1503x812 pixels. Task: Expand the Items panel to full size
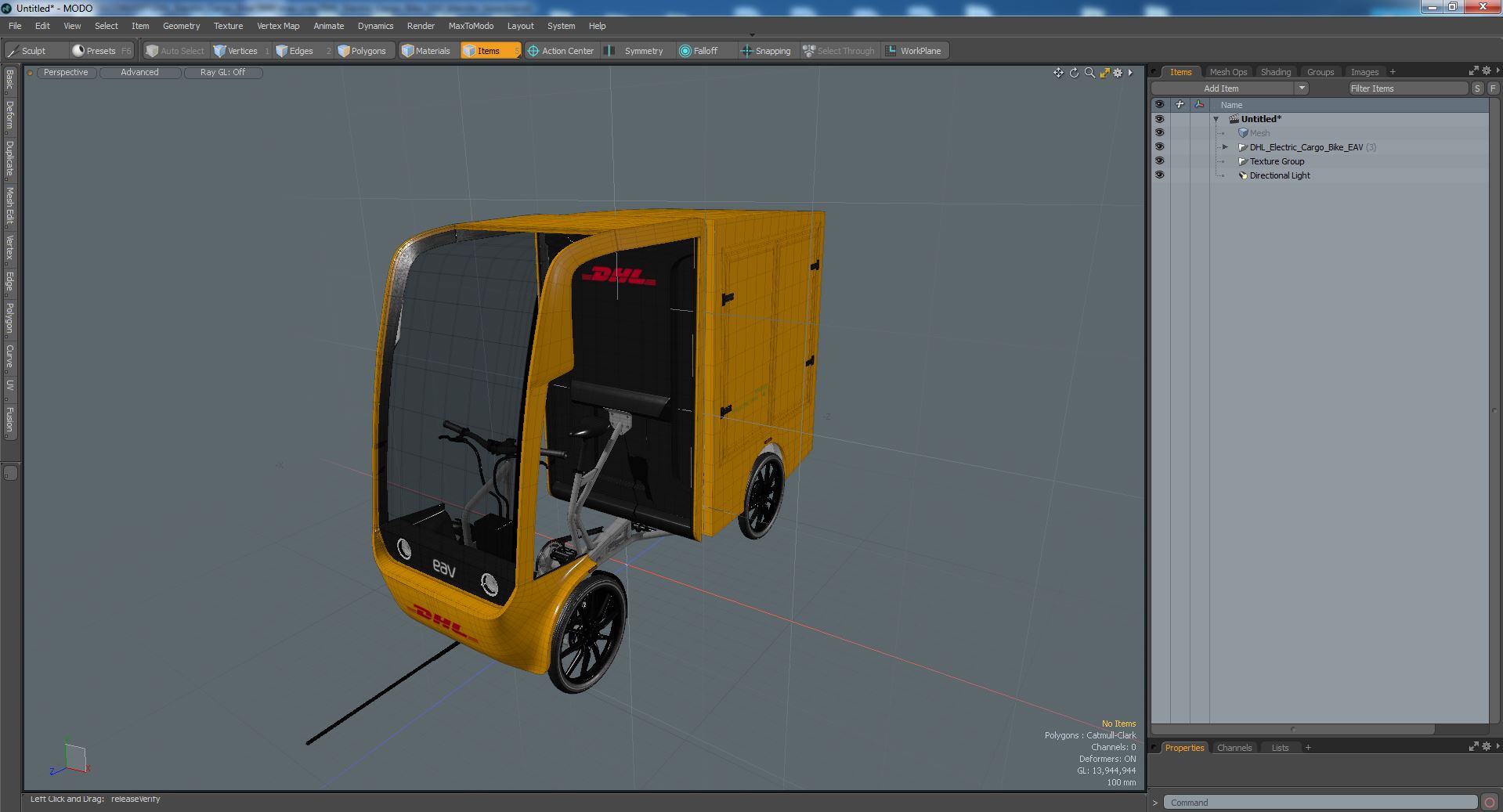[x=1473, y=71]
